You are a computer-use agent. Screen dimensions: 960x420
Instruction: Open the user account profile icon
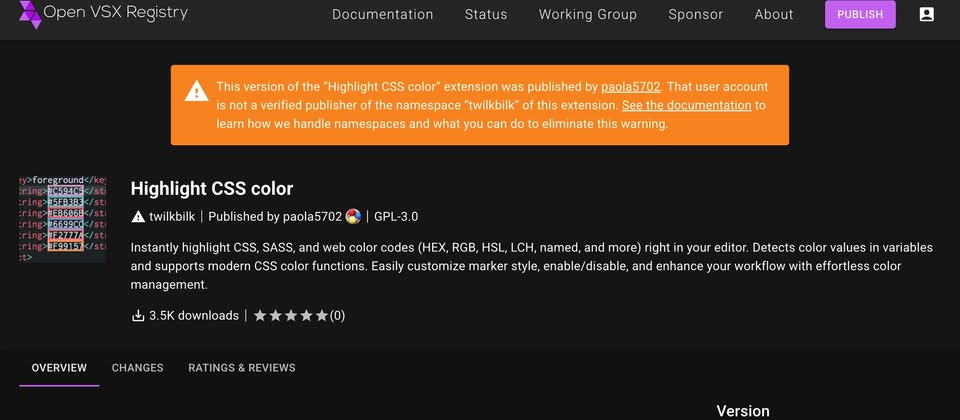(926, 14)
